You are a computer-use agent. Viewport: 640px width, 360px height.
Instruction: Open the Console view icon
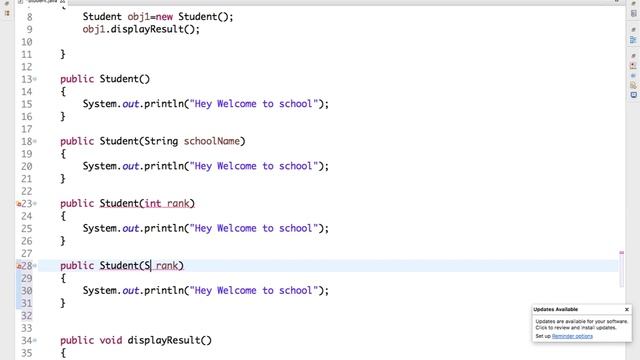pyautogui.click(x=633, y=95)
